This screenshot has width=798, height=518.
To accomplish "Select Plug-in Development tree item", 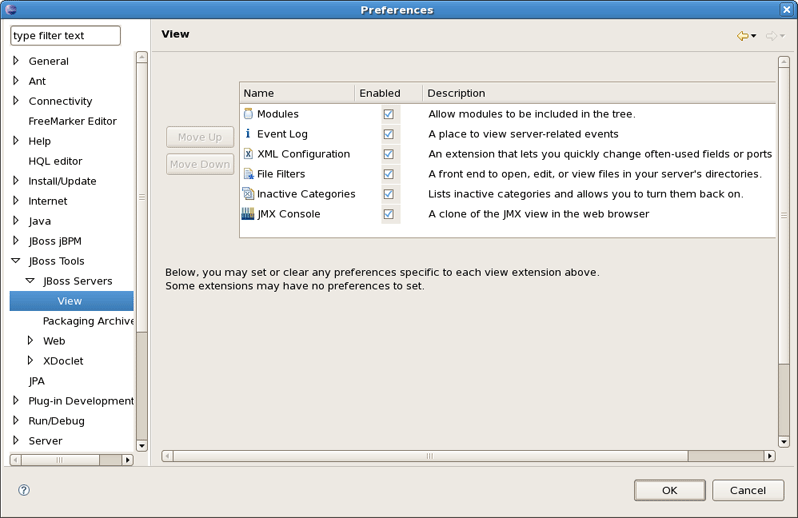I will click(x=81, y=400).
